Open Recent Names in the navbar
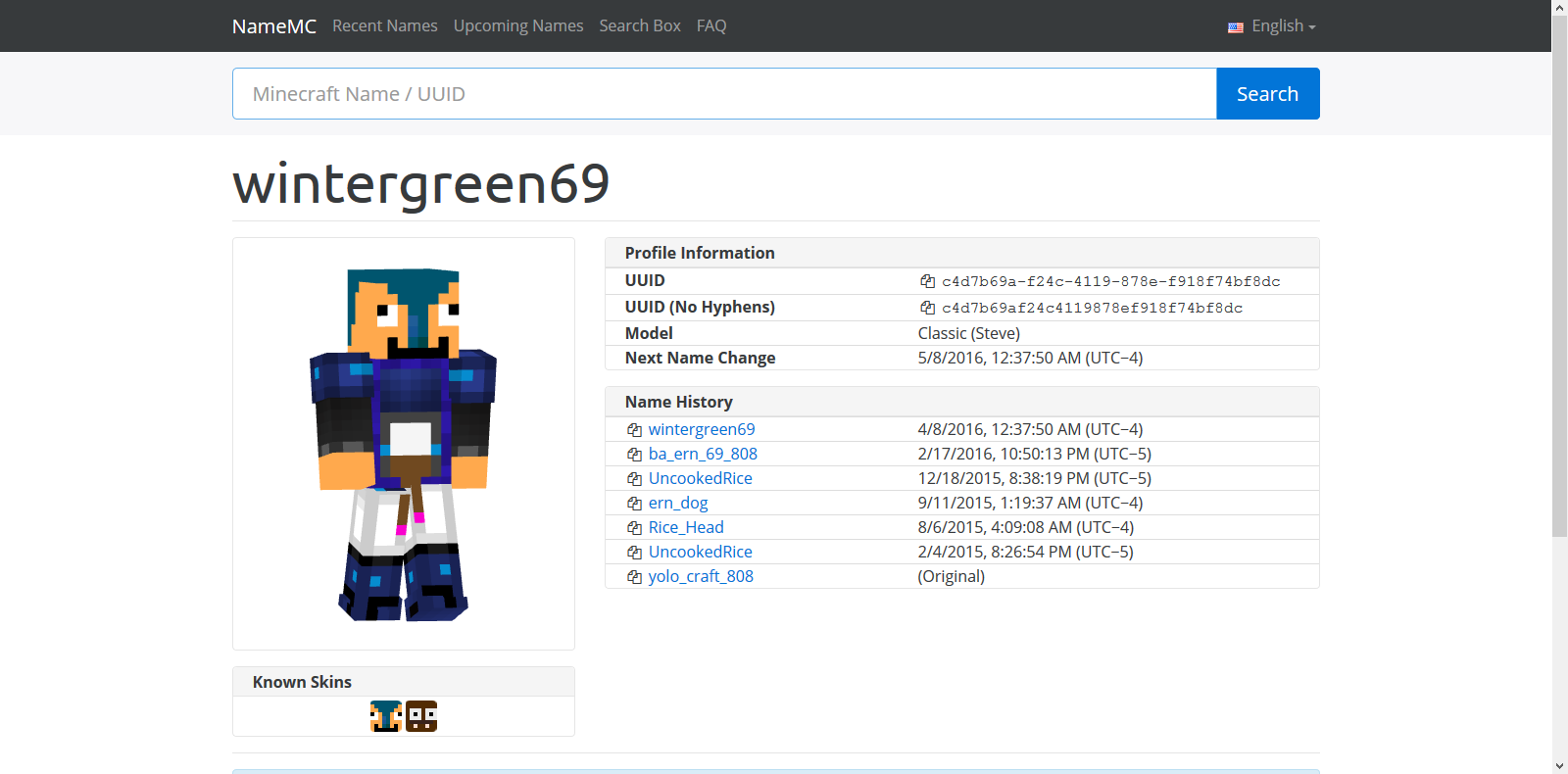This screenshot has width=1568, height=774. coord(384,26)
